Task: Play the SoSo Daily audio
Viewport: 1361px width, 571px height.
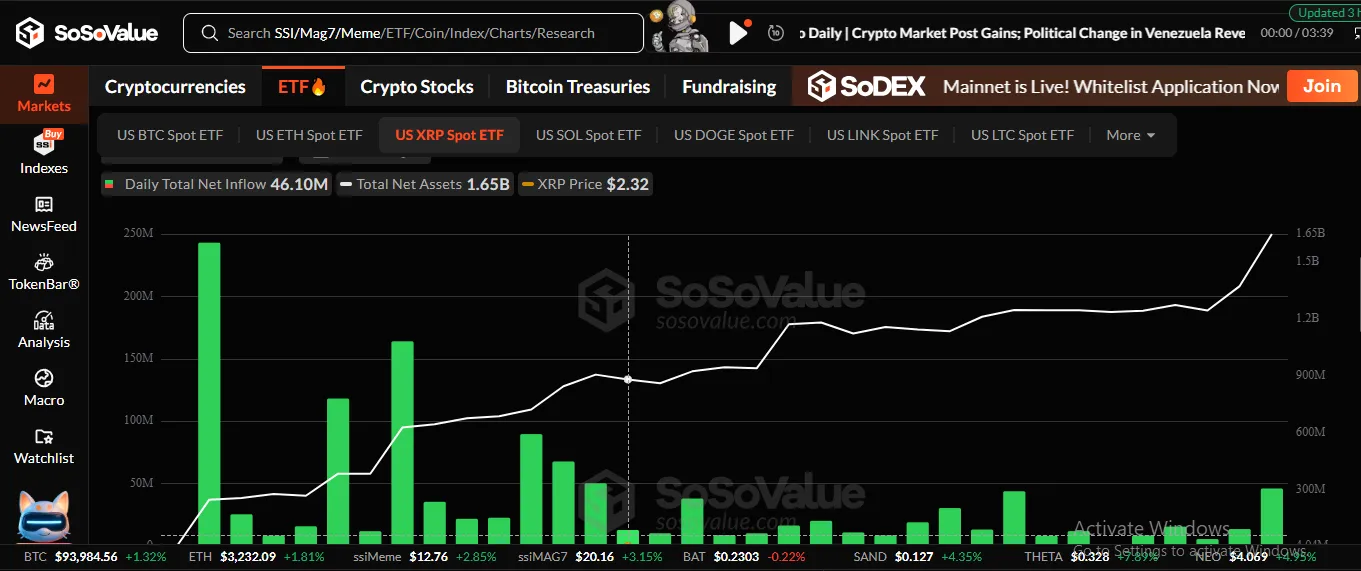Action: [x=738, y=33]
